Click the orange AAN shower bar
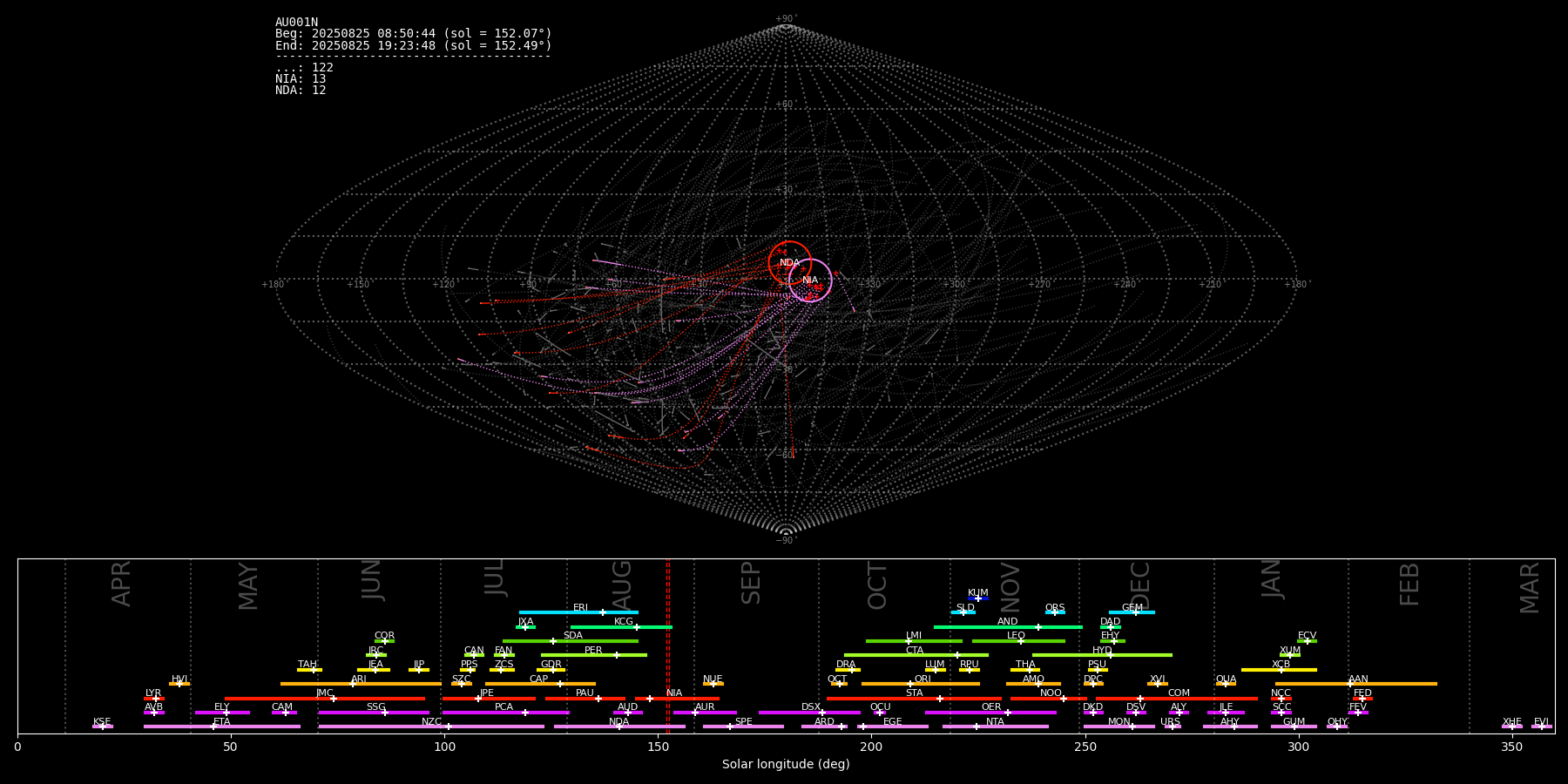The image size is (1568, 784). tap(1356, 684)
